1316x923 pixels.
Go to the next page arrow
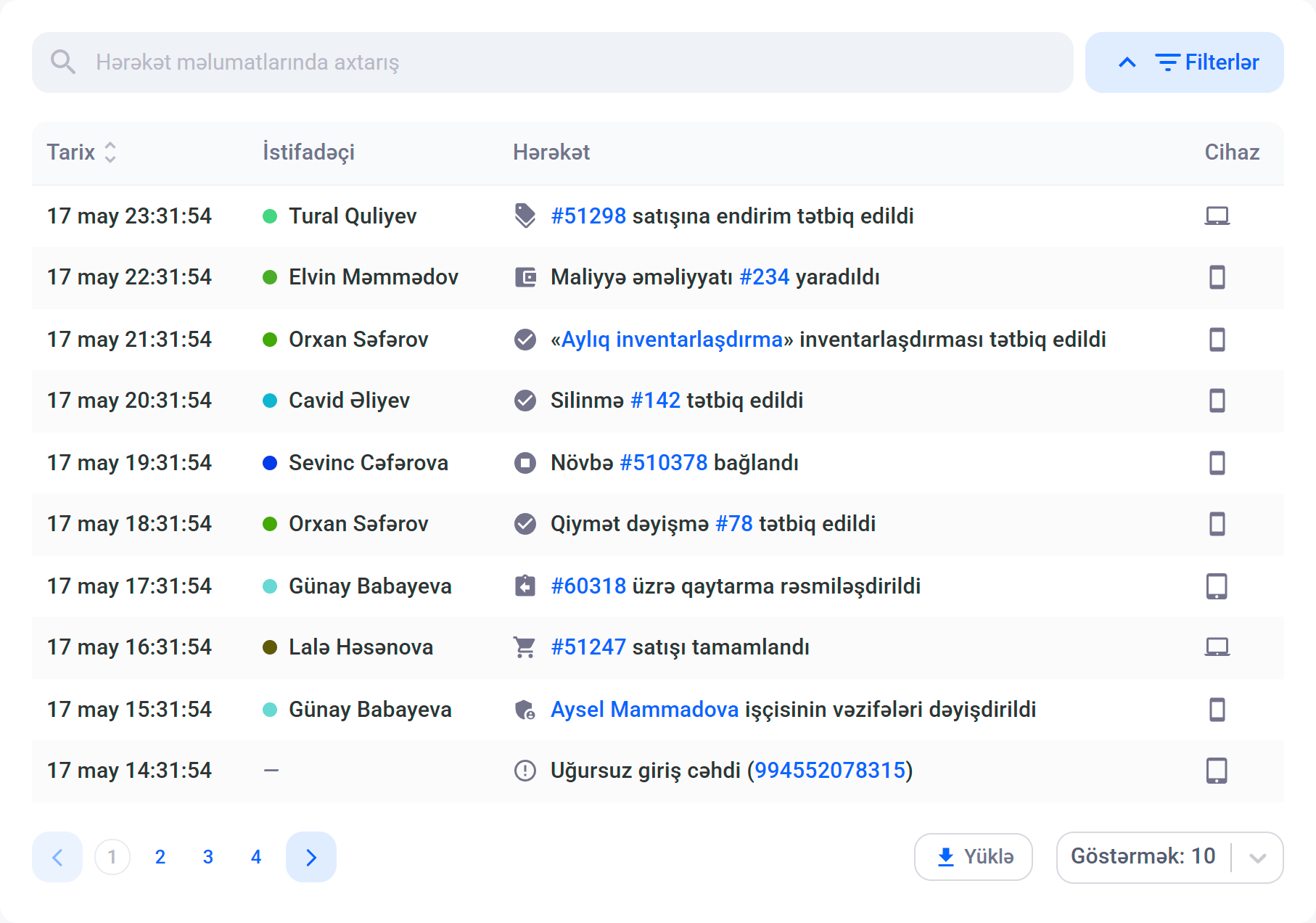click(311, 857)
